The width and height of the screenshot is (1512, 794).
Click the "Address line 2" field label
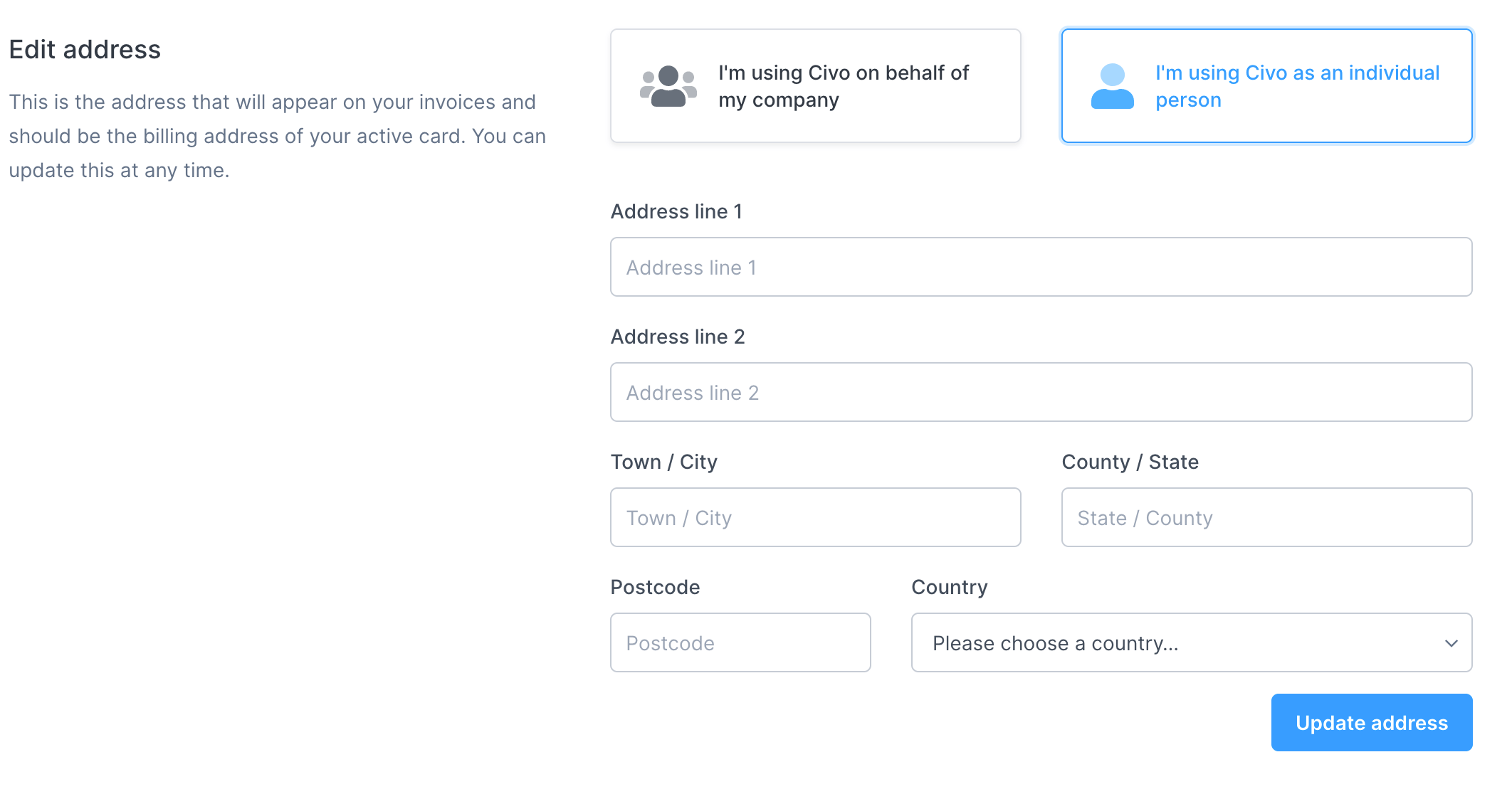pos(678,337)
